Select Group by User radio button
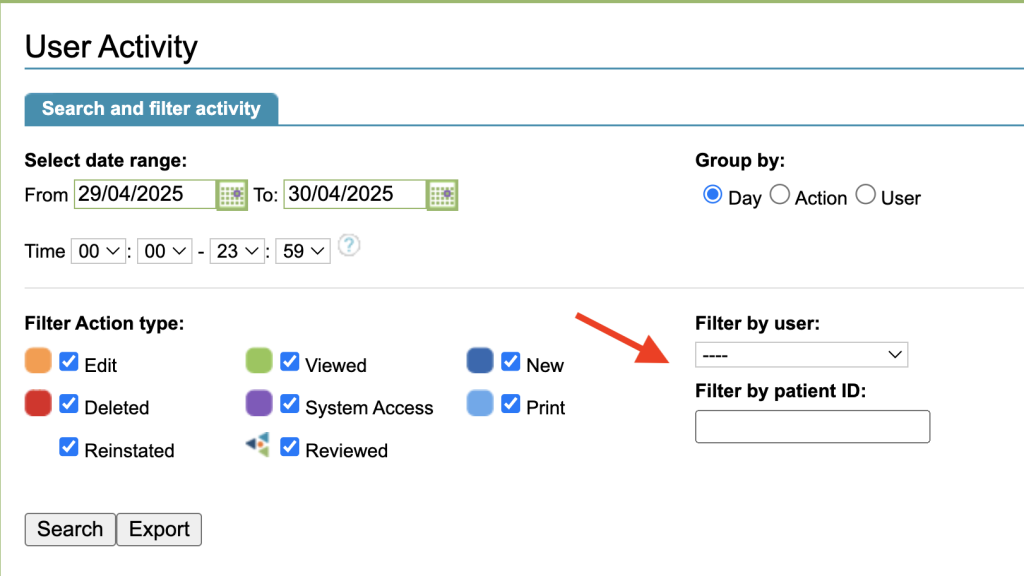Viewport: 1024px width, 576px height. tap(866, 195)
